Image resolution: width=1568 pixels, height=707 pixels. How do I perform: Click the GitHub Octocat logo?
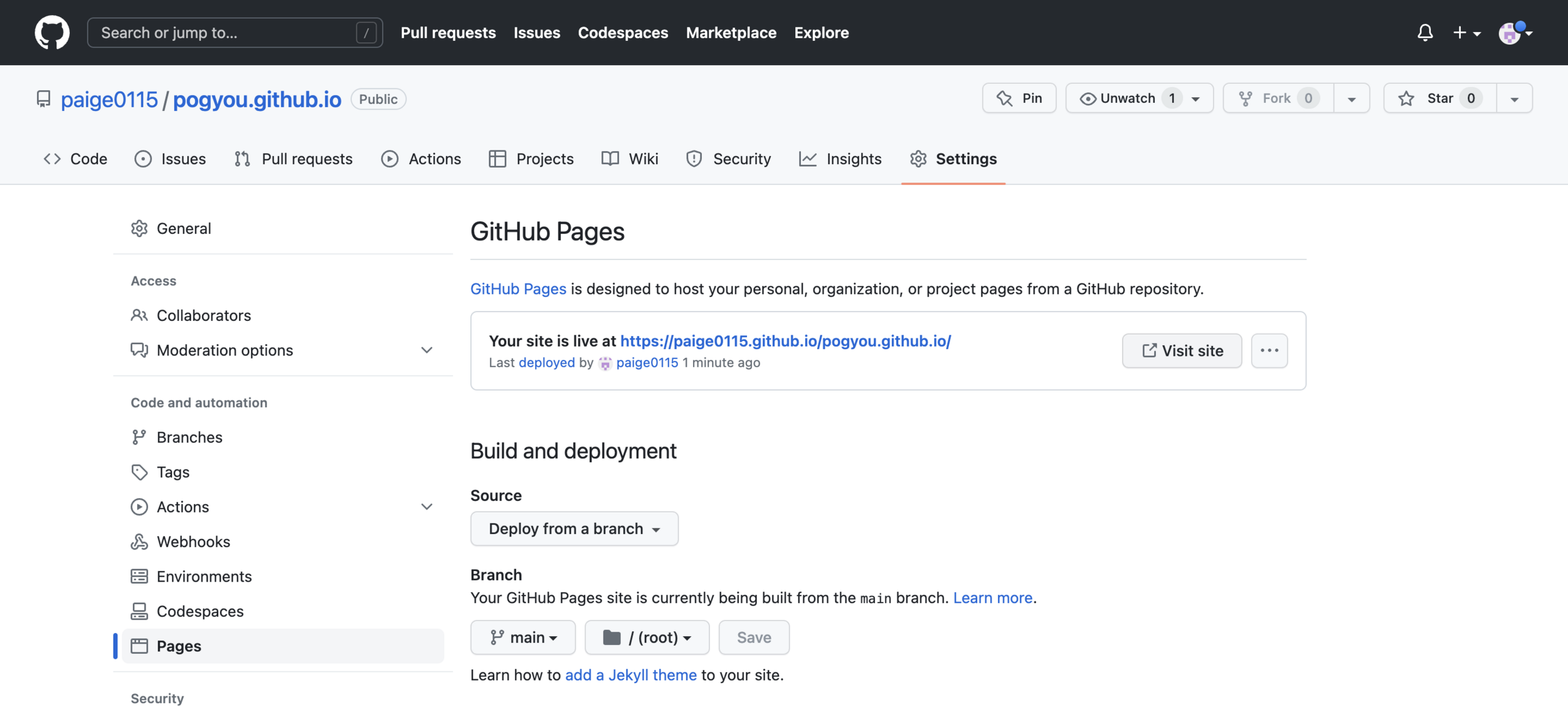tap(52, 33)
